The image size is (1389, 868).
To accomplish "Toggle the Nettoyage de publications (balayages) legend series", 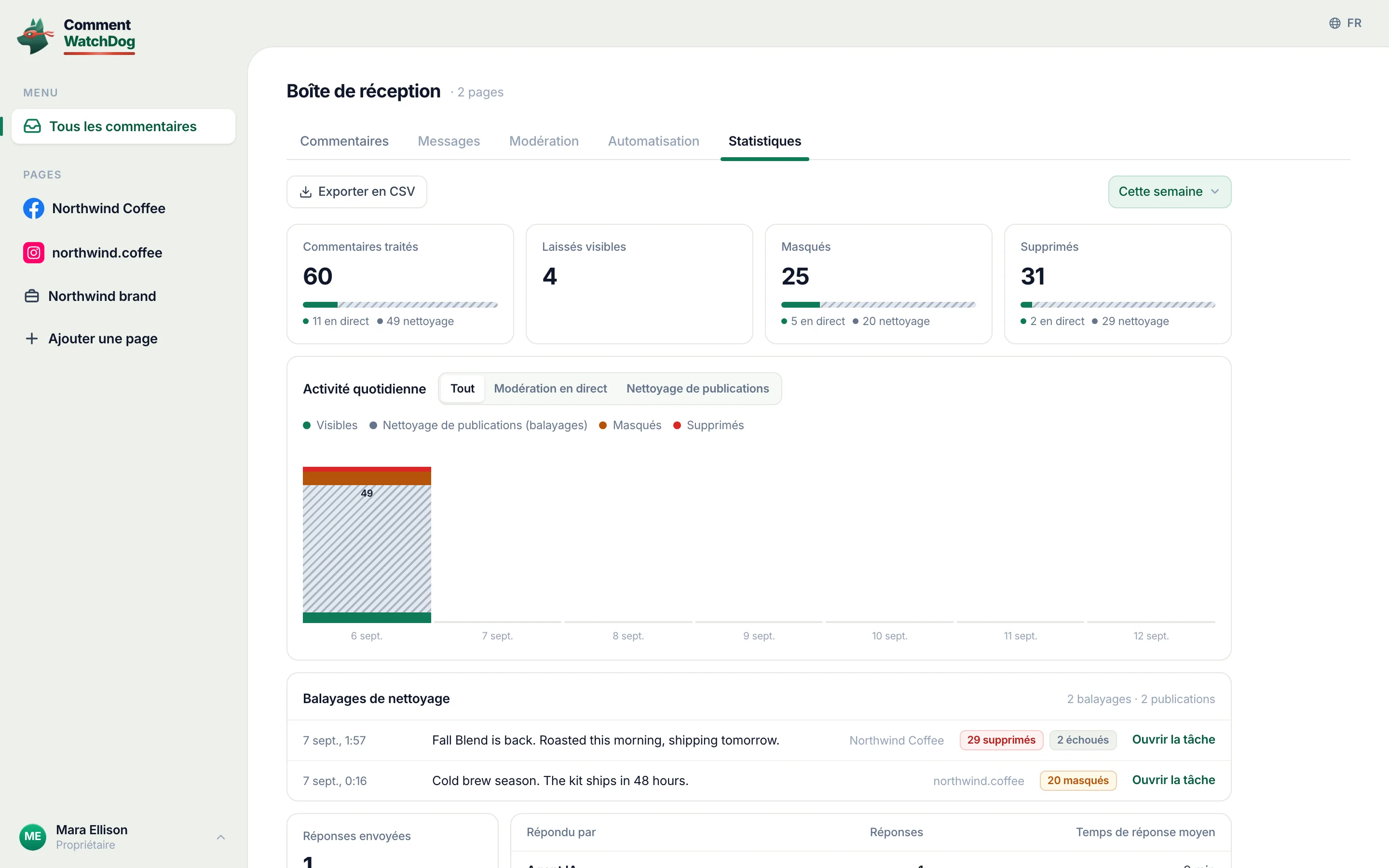I will [478, 425].
